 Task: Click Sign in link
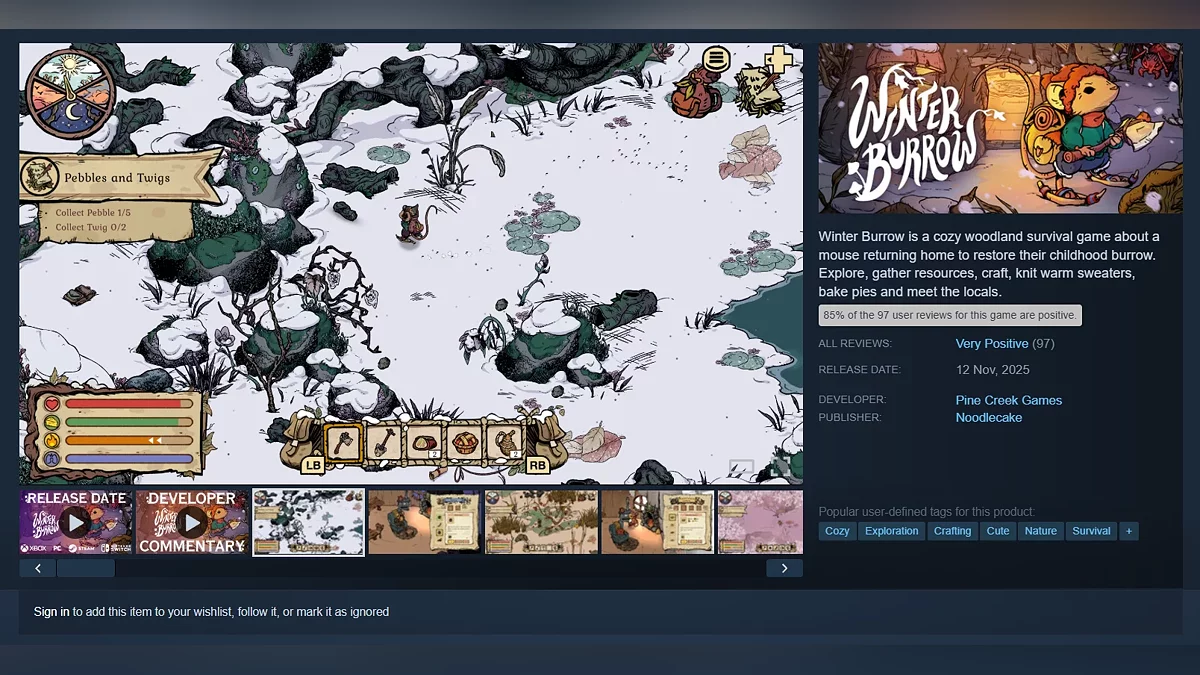[52, 612]
